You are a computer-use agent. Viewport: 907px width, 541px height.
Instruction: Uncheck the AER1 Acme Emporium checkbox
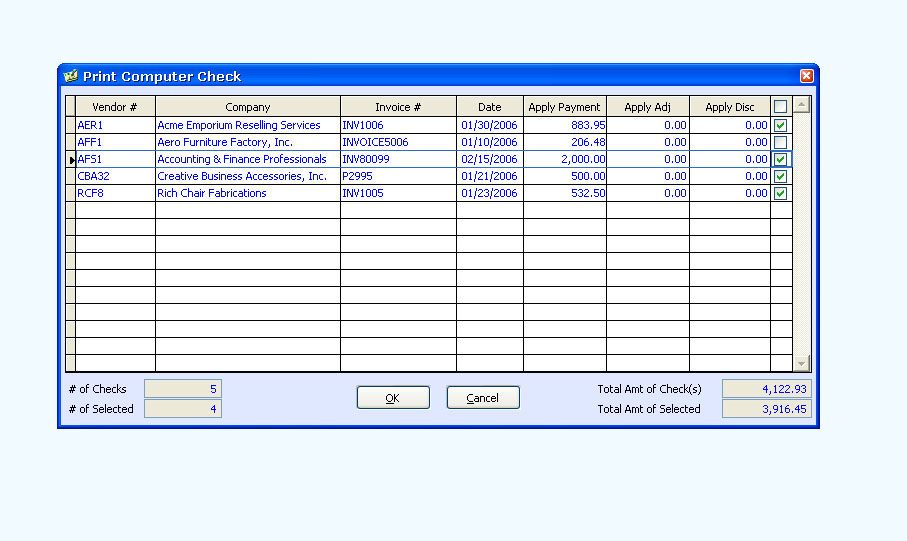pos(780,126)
